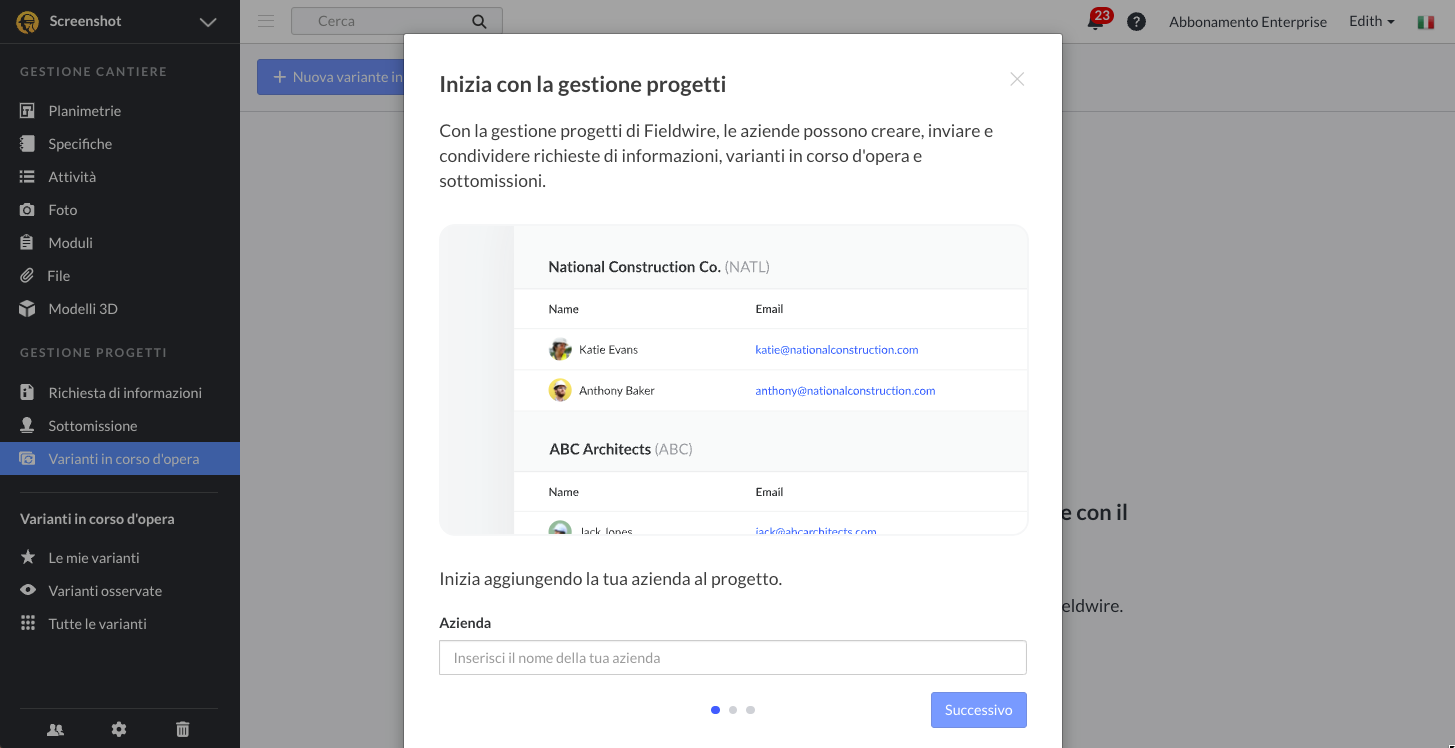Open the help question mark icon
The width and height of the screenshot is (1455, 748).
tap(1136, 21)
